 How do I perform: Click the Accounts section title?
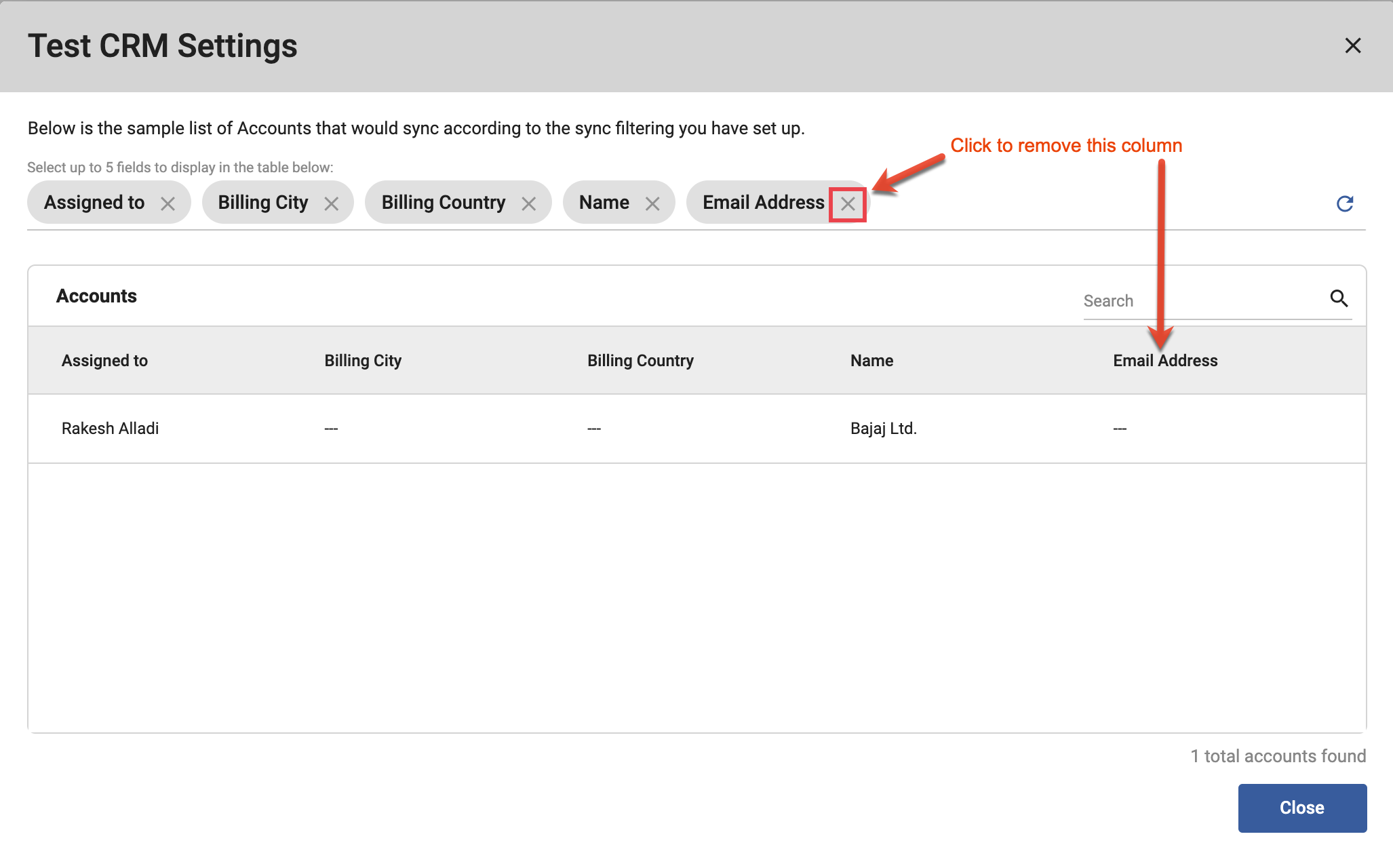(96, 296)
